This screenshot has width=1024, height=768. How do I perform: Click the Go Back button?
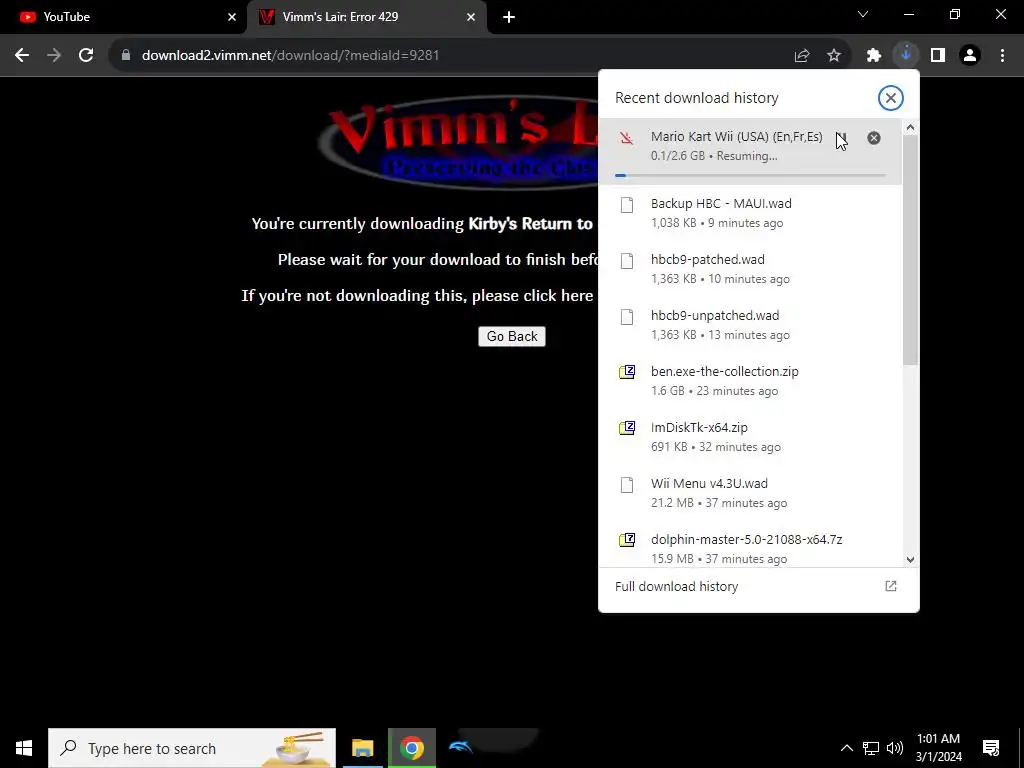(512, 336)
